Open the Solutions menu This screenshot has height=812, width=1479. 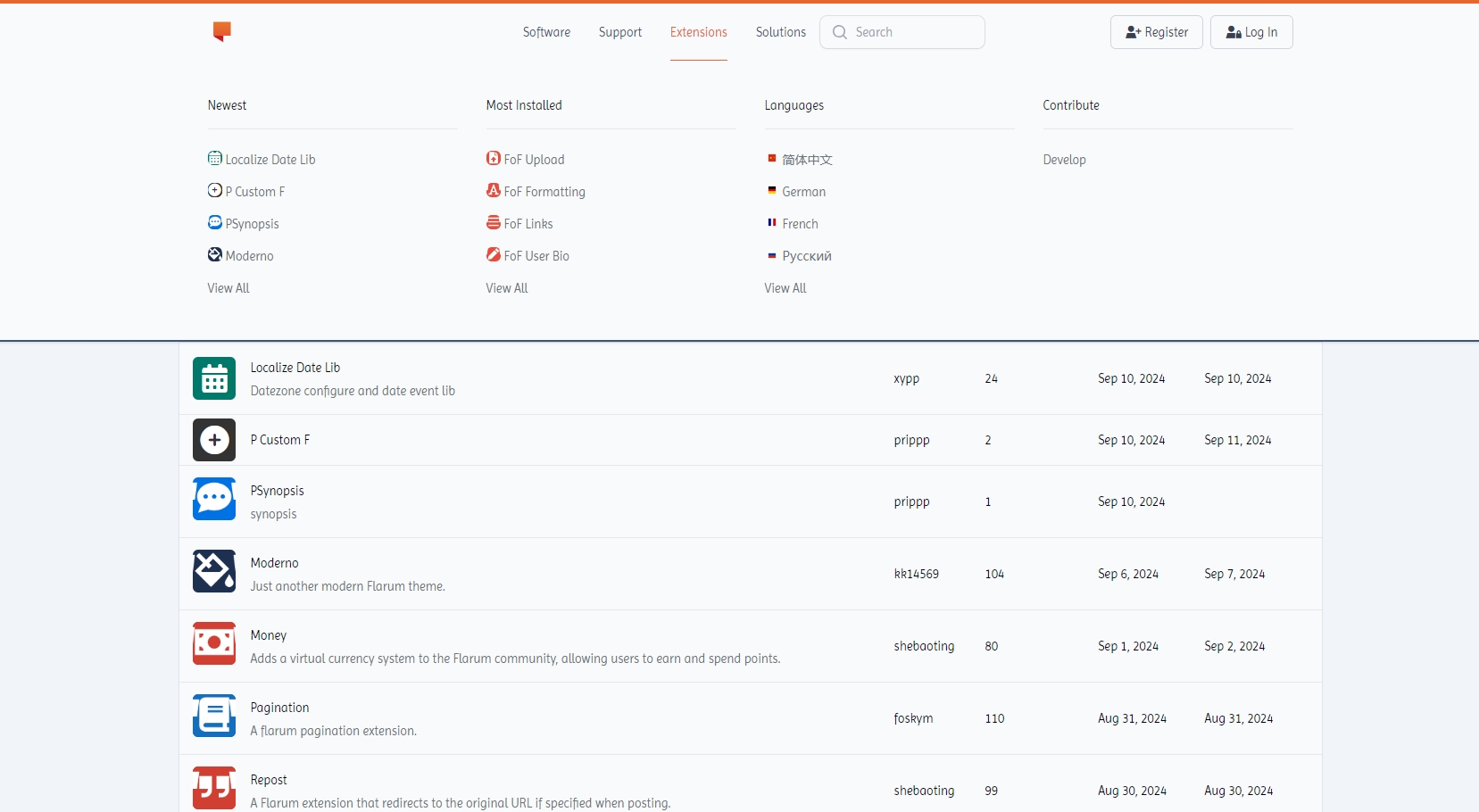point(781,32)
